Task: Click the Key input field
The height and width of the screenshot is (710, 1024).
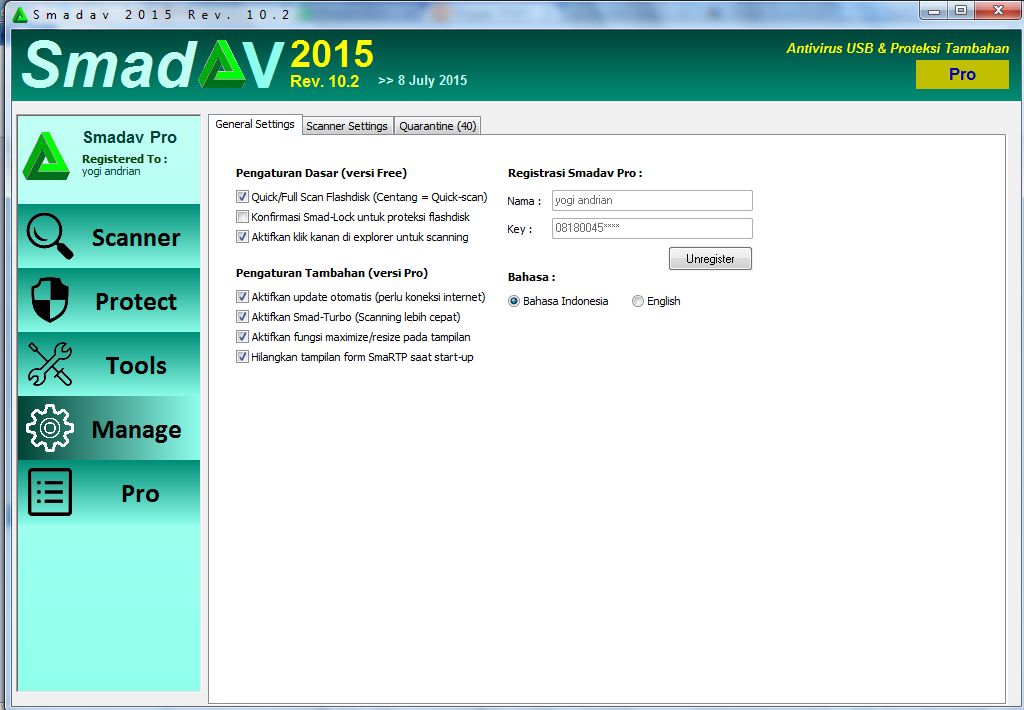Action: tap(652, 228)
